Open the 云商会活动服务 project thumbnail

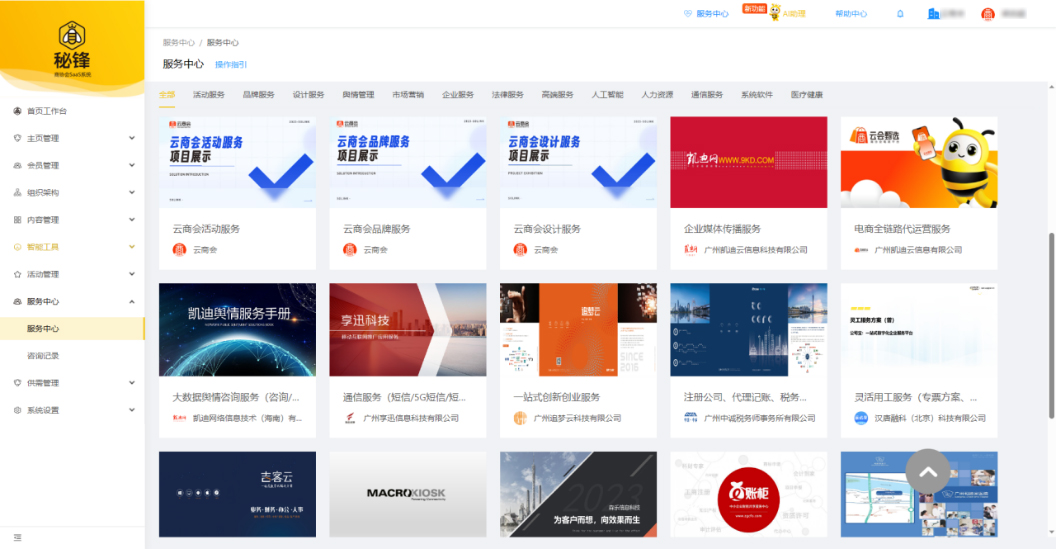(x=237, y=162)
